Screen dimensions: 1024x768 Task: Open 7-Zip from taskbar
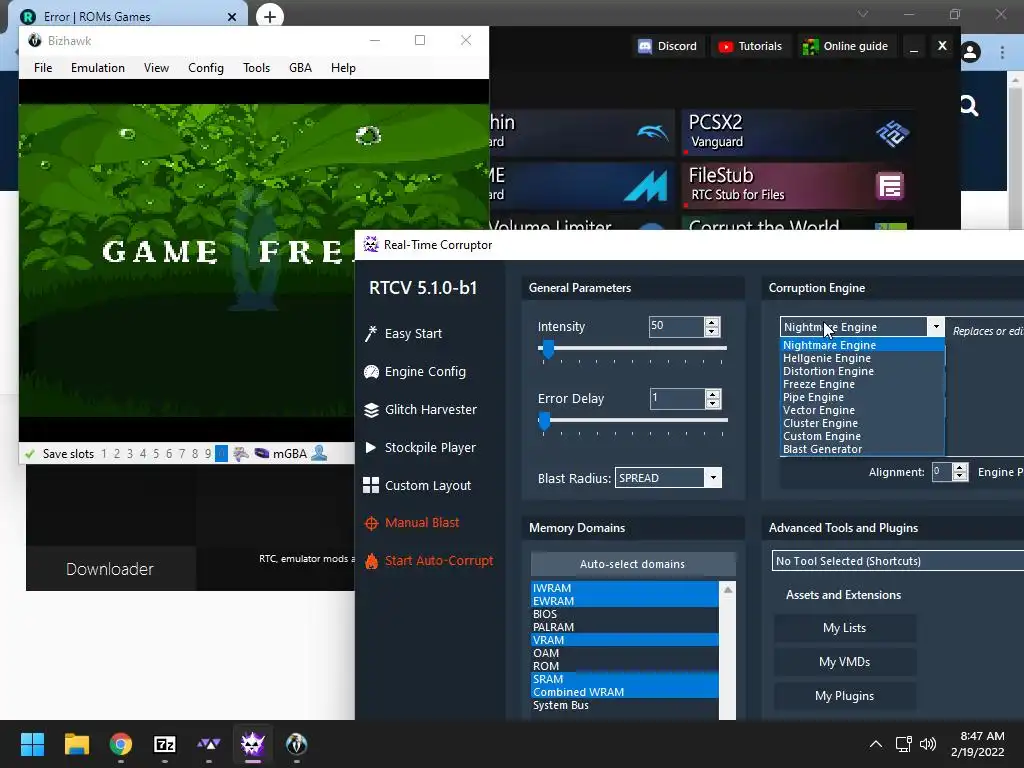[x=165, y=744]
